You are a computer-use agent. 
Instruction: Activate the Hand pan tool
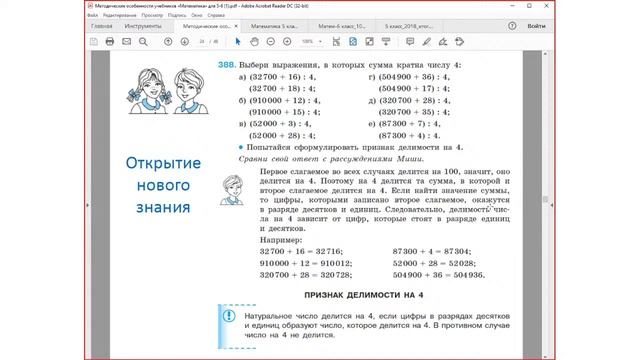coord(254,42)
